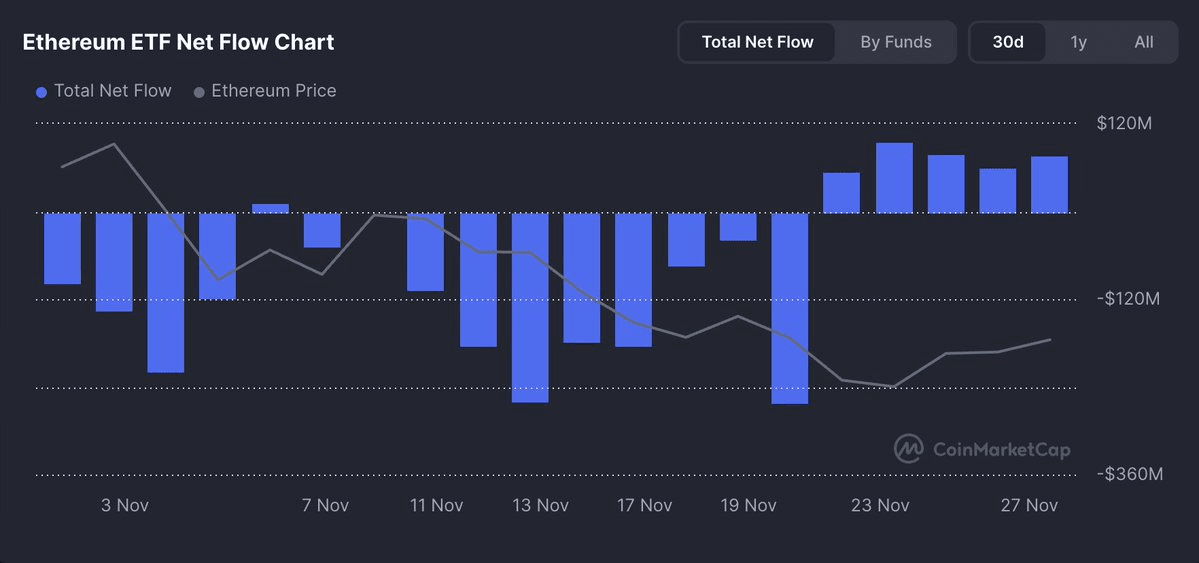Screen dimensions: 1199x563
Task: Select the Total Net Flow tab
Action: pyautogui.click(x=757, y=42)
